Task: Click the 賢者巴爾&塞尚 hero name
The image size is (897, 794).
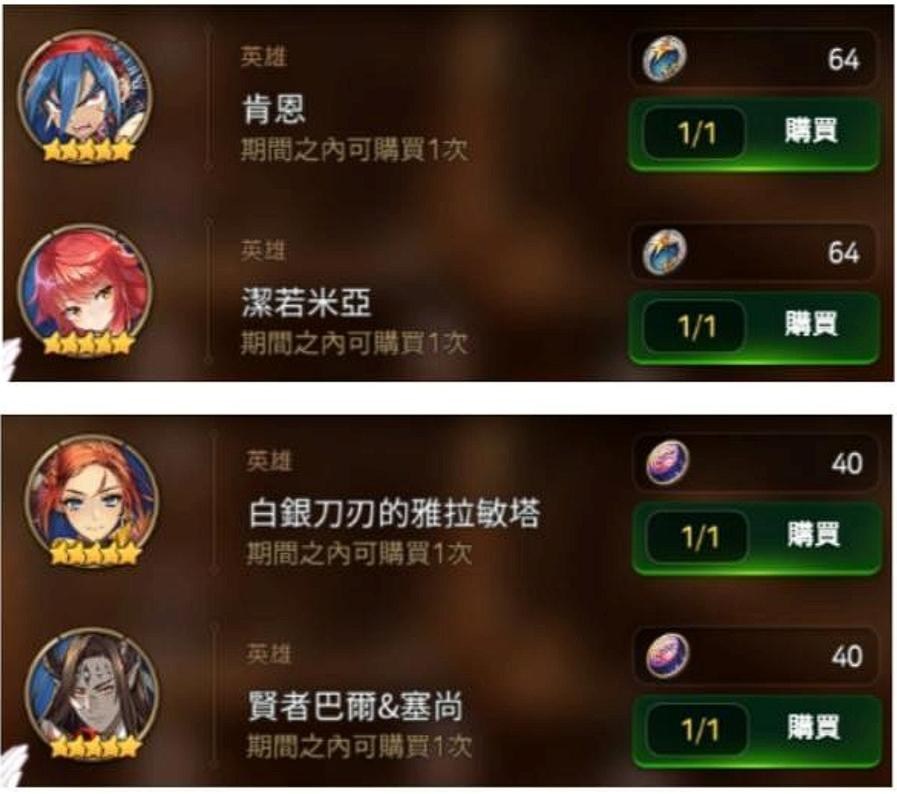Action: [355, 706]
